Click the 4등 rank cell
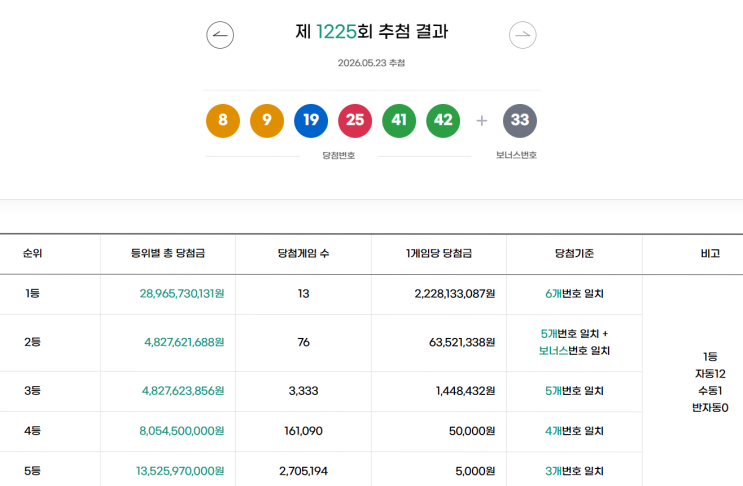Viewport: 743px width, 486px height. tap(32, 431)
